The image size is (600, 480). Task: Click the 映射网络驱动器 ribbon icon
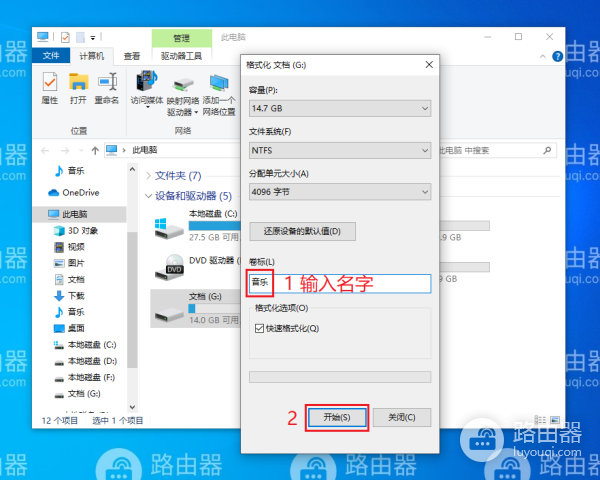[183, 96]
